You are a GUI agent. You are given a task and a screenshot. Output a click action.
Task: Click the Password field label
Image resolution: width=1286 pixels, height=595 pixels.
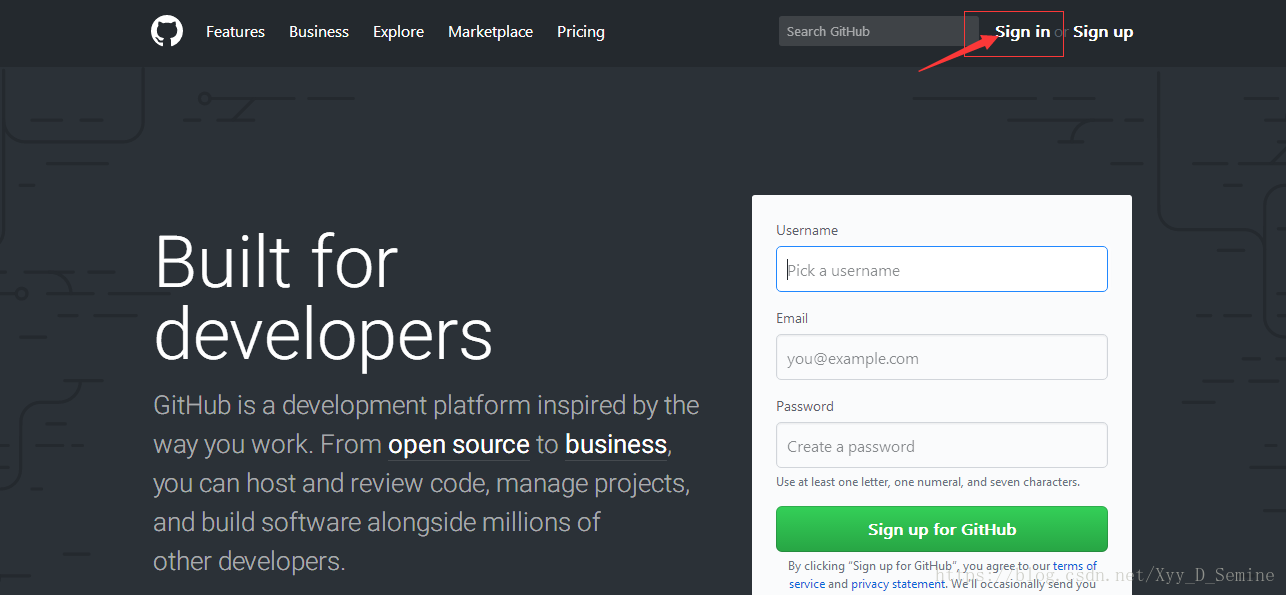[x=805, y=406]
